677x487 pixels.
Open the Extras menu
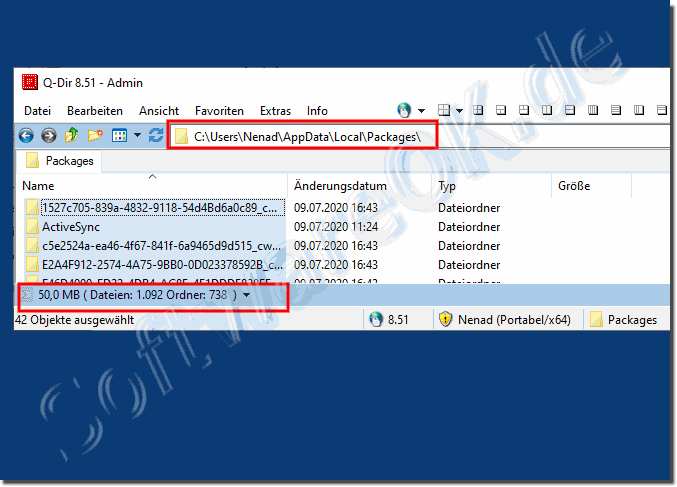click(x=275, y=111)
